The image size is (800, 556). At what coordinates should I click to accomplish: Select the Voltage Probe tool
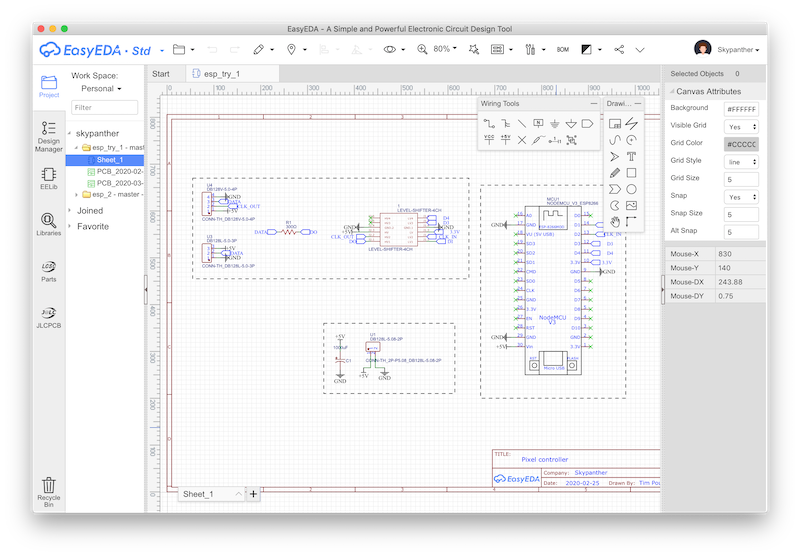pos(538,140)
